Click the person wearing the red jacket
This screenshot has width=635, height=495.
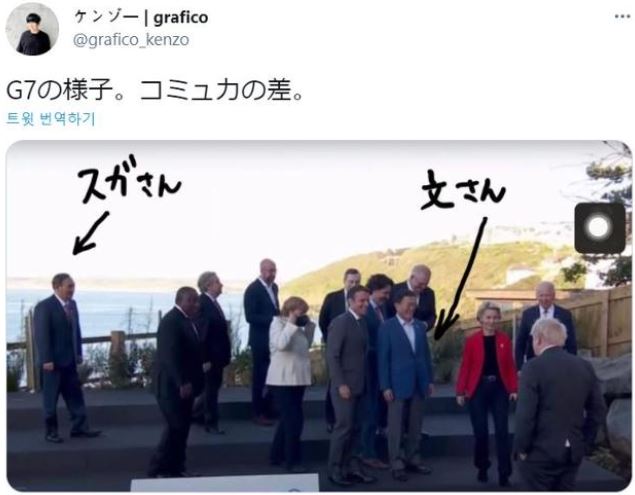[487, 391]
